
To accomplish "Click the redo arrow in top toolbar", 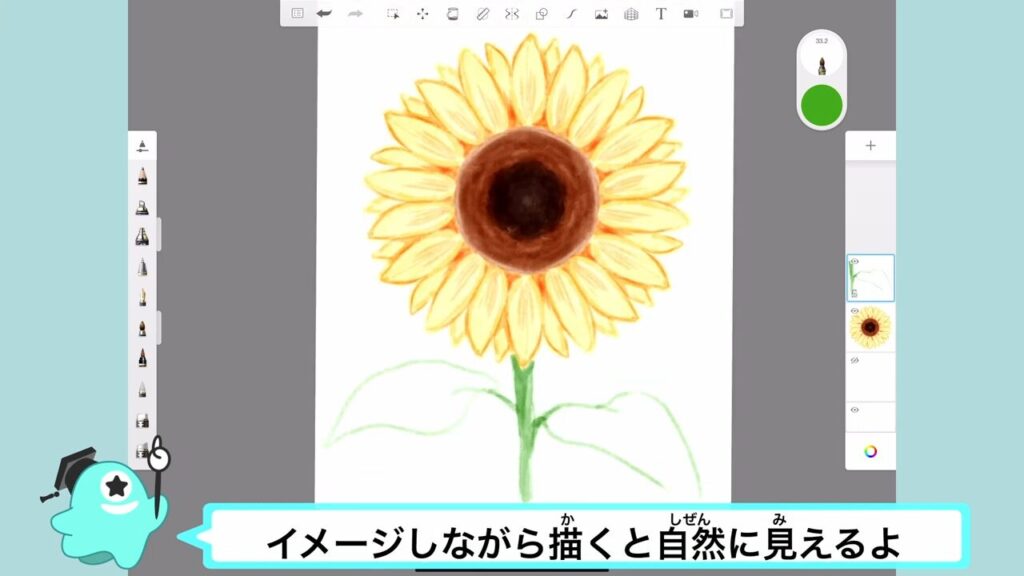I will coord(354,14).
